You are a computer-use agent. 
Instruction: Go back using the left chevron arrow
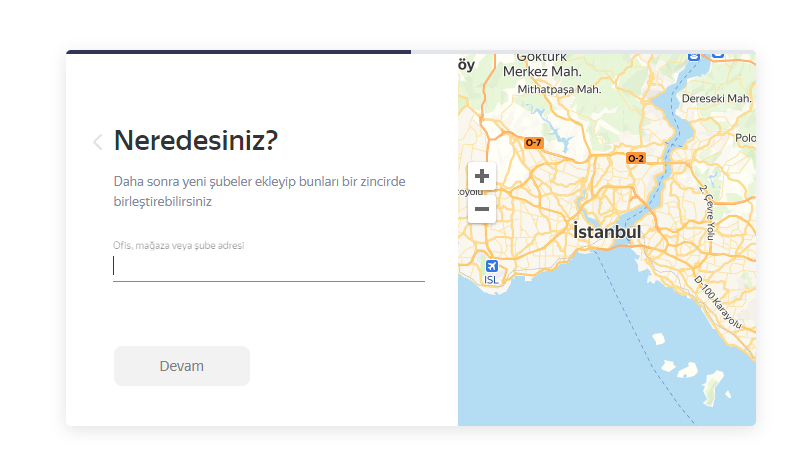(x=98, y=142)
